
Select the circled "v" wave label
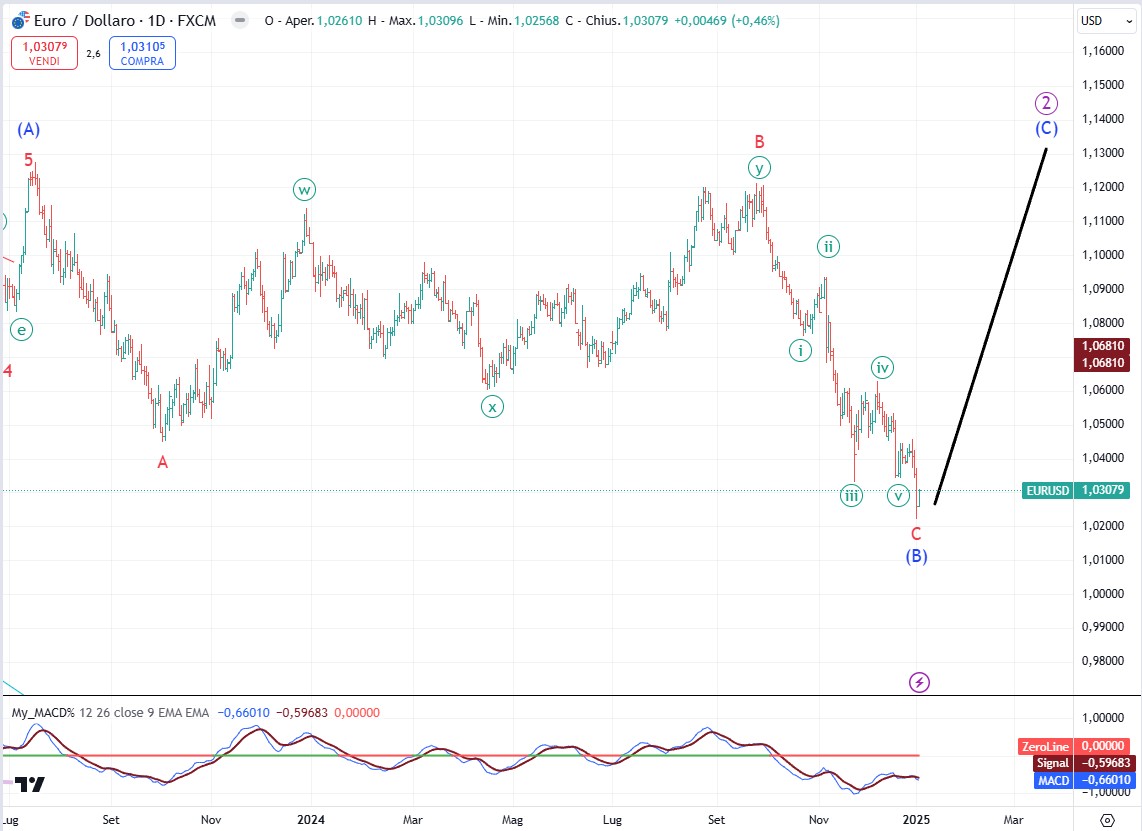point(899,495)
